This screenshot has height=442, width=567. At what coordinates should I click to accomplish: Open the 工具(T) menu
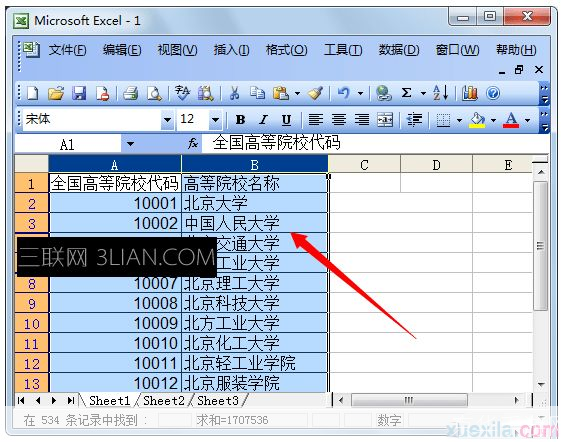point(343,50)
